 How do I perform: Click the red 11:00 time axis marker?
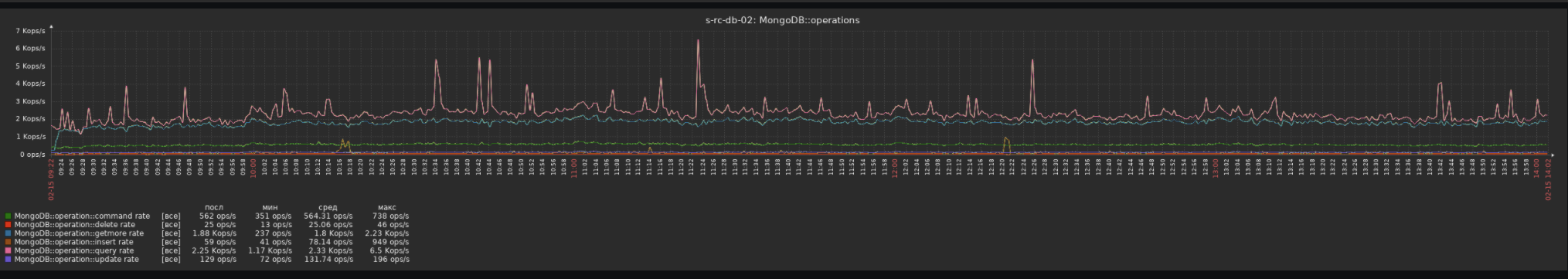click(x=573, y=168)
